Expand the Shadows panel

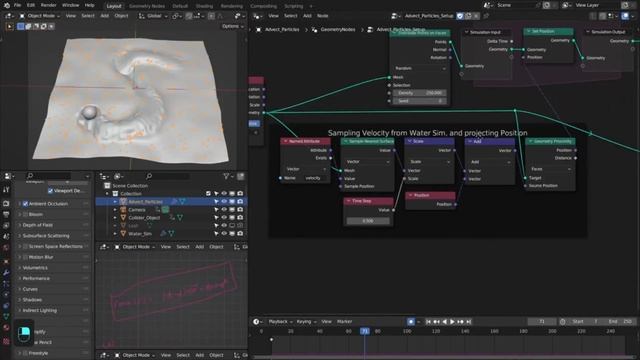[x=20, y=300]
